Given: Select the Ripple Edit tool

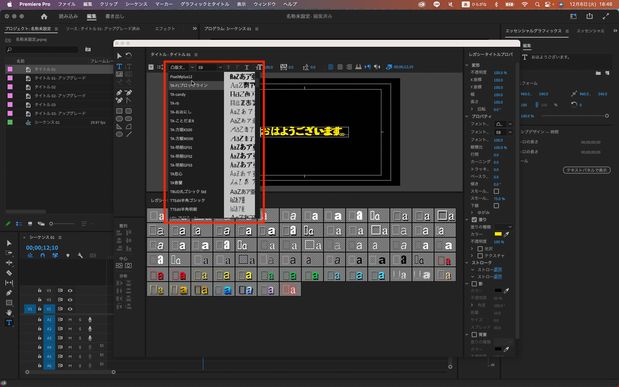Looking at the screenshot, I should tap(9, 263).
